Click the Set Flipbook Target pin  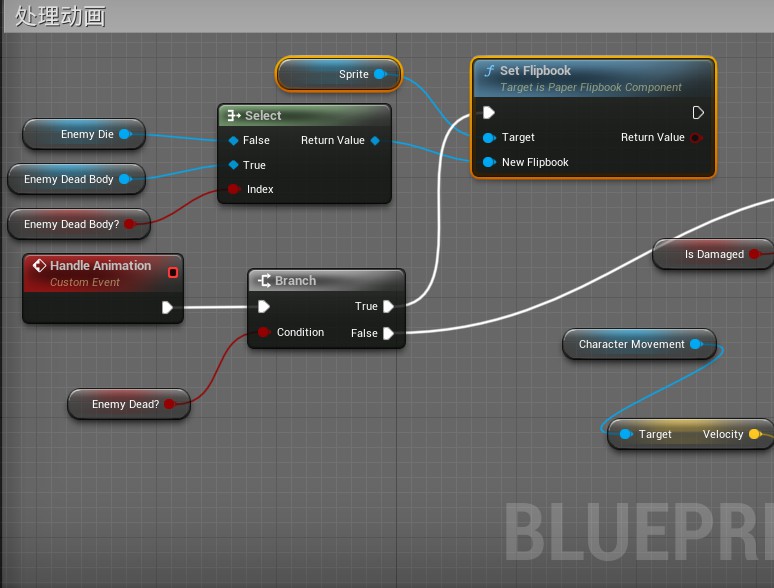489,137
